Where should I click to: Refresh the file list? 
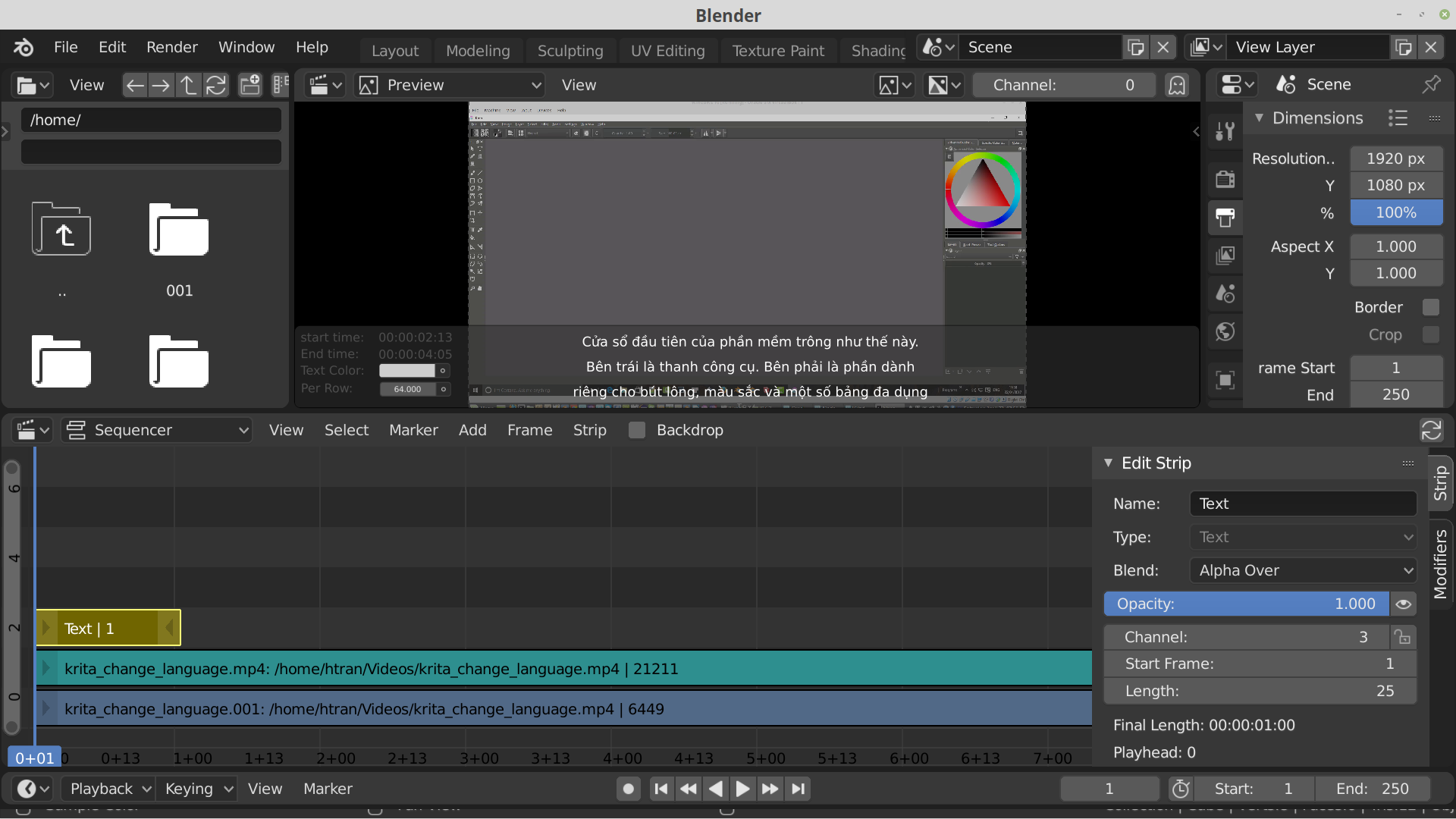point(216,85)
